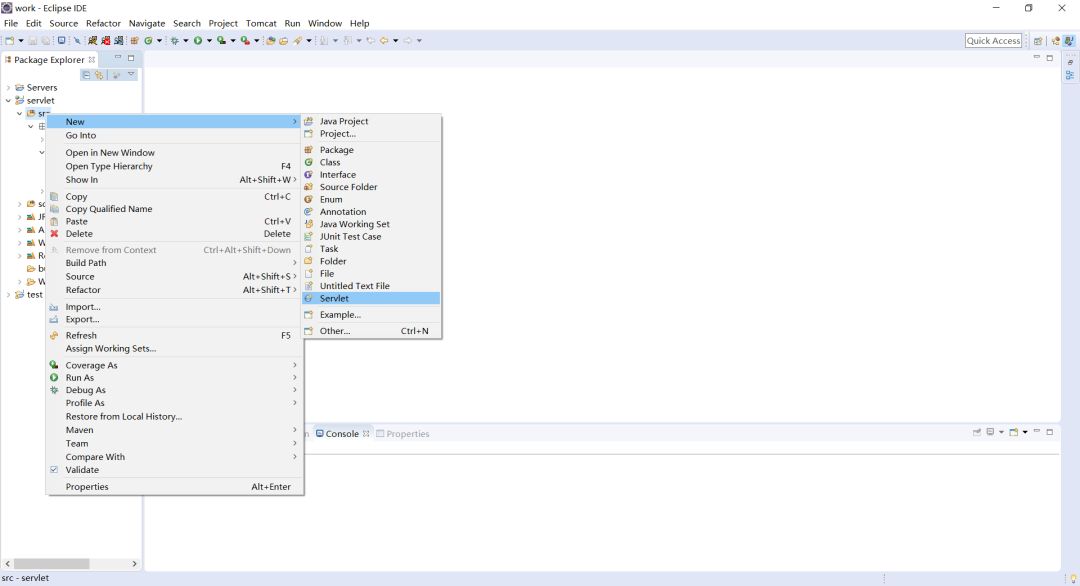
Task: Click the Restore icon in right trim
Action: coord(1070,62)
